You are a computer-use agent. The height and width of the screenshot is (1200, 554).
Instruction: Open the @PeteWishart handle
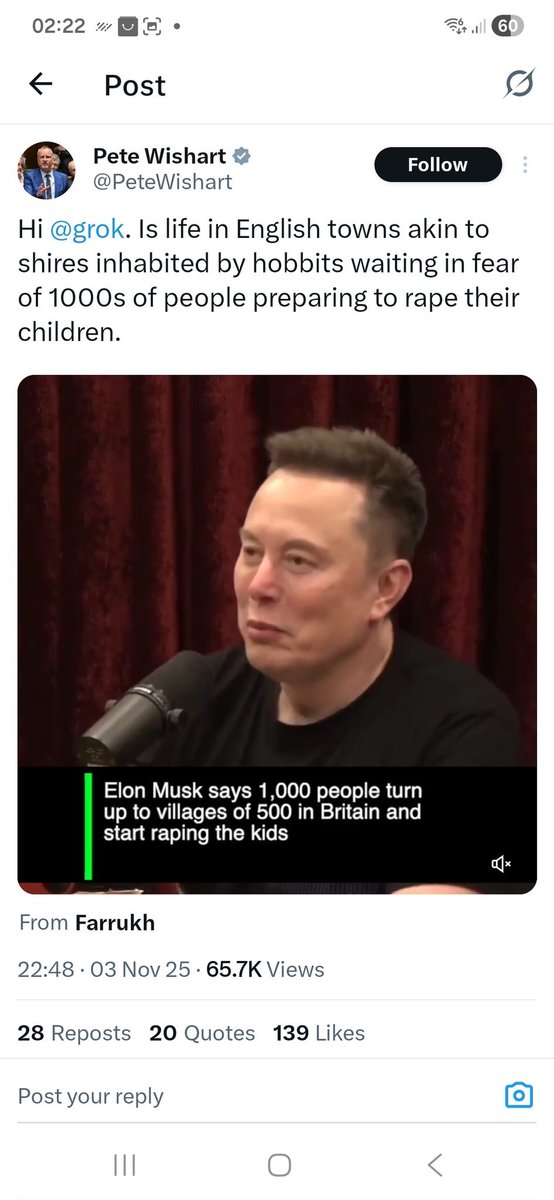pos(162,182)
